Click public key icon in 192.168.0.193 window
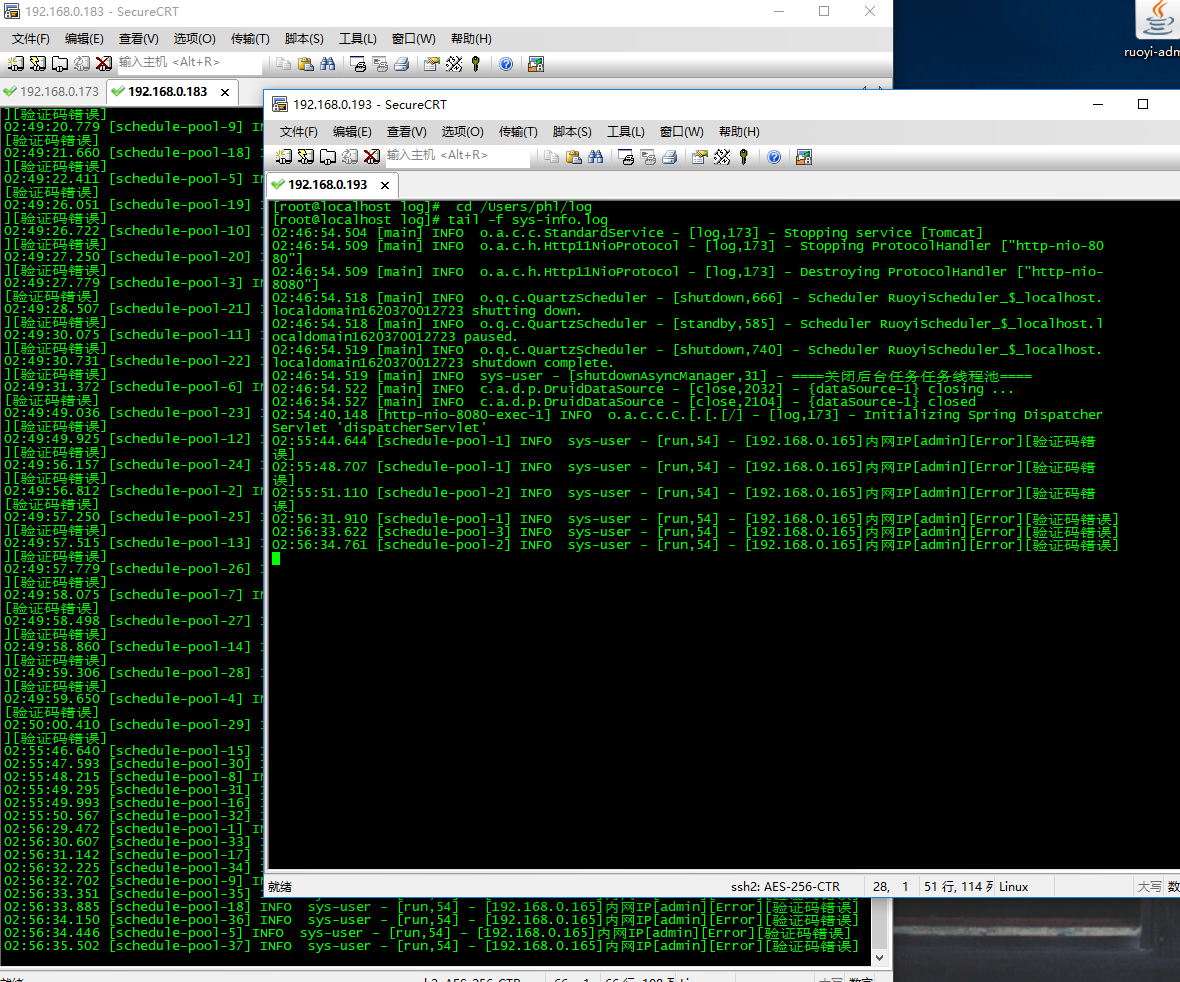Screen dimensions: 1180x982 744,157
